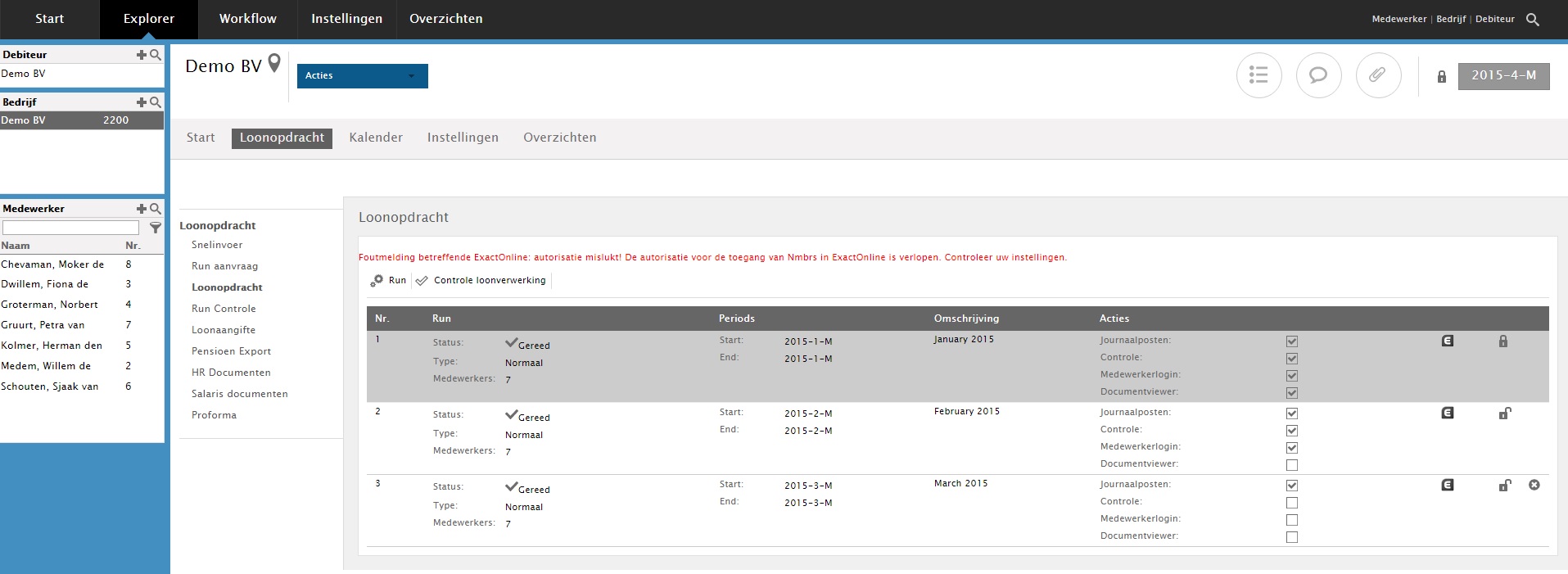The height and width of the screenshot is (574, 1568).
Task: Open the comments speech bubble icon
Action: point(1318,75)
